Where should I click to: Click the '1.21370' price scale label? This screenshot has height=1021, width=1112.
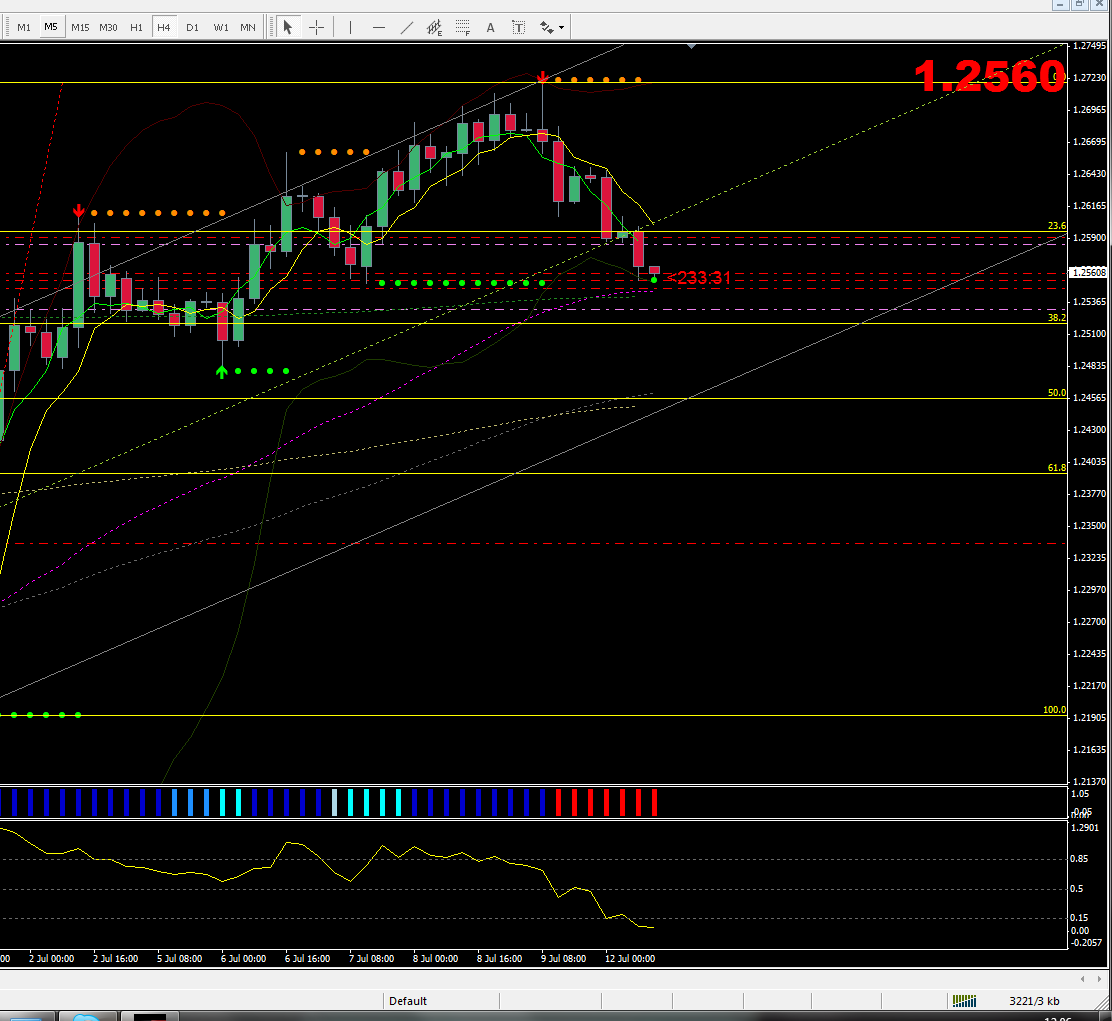coord(1089,781)
